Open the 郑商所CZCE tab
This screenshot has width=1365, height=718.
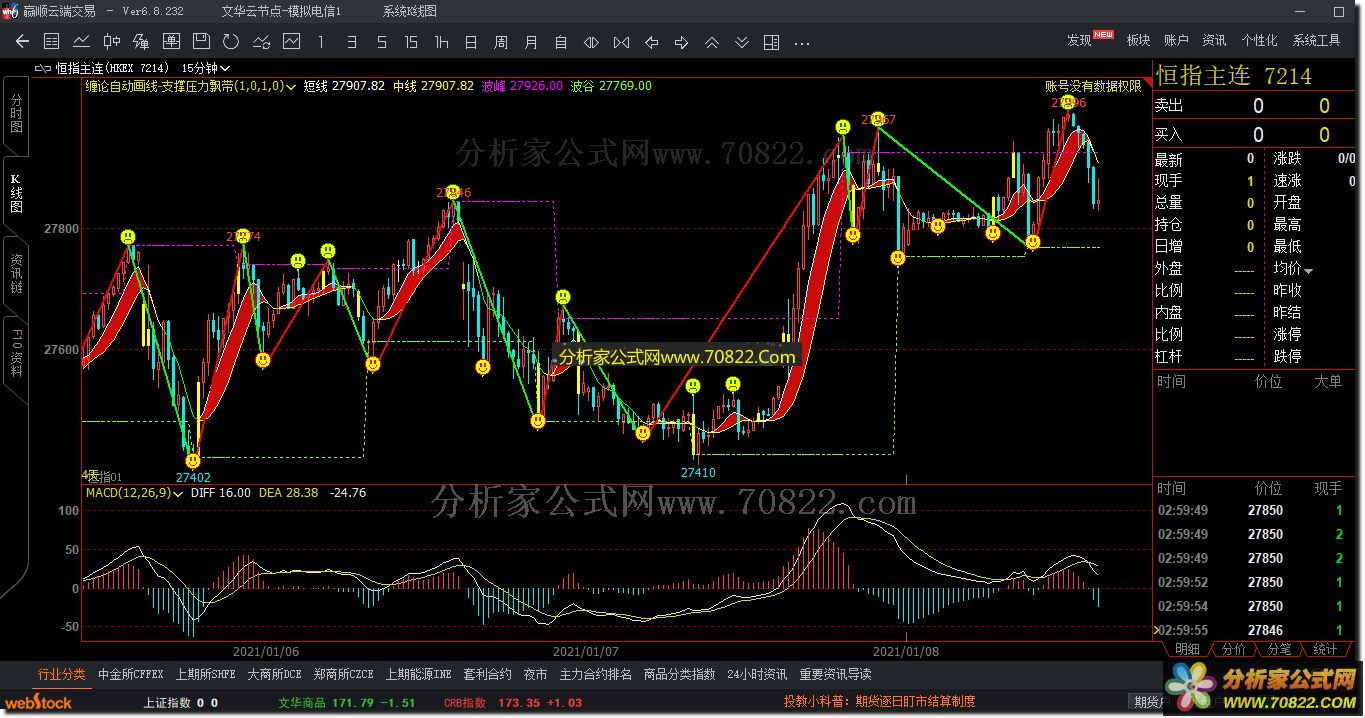pyautogui.click(x=343, y=674)
